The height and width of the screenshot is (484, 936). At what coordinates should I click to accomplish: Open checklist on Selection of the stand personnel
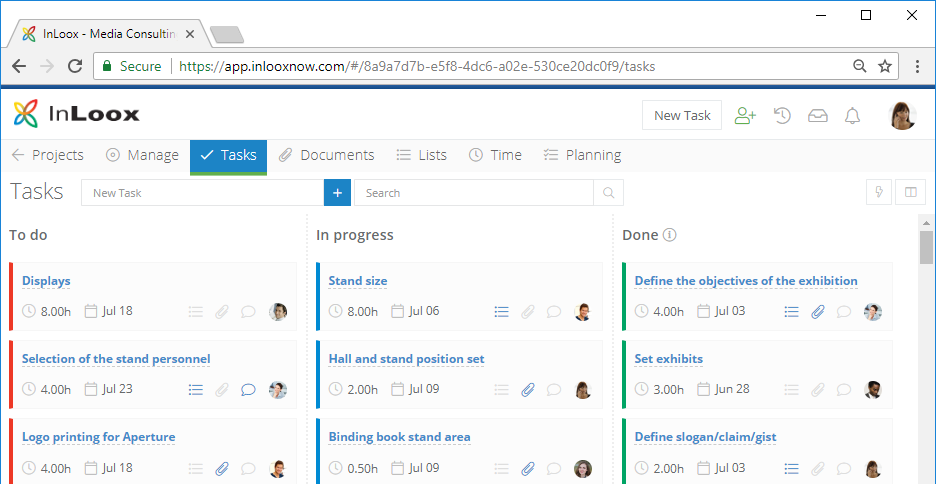(196, 390)
